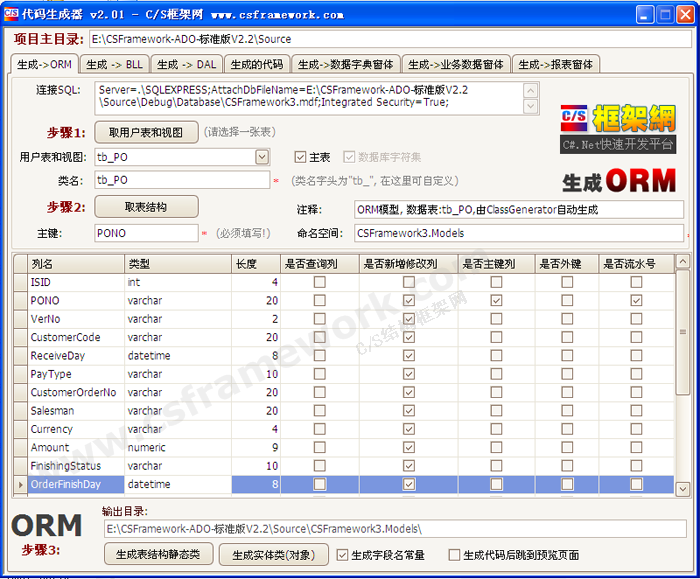The image size is (700, 579).
Task: Enable 生成代码后跳到预览页面 option
Action: (x=455, y=555)
